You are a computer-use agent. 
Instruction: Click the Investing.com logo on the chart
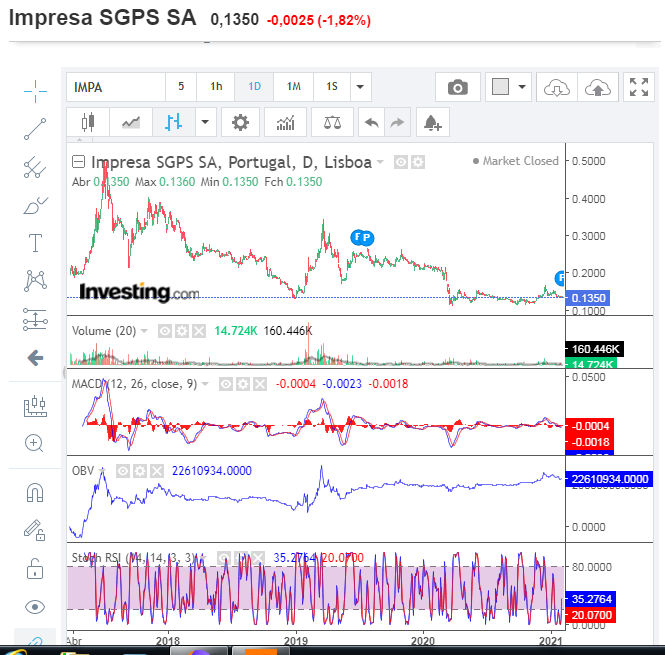tap(139, 292)
